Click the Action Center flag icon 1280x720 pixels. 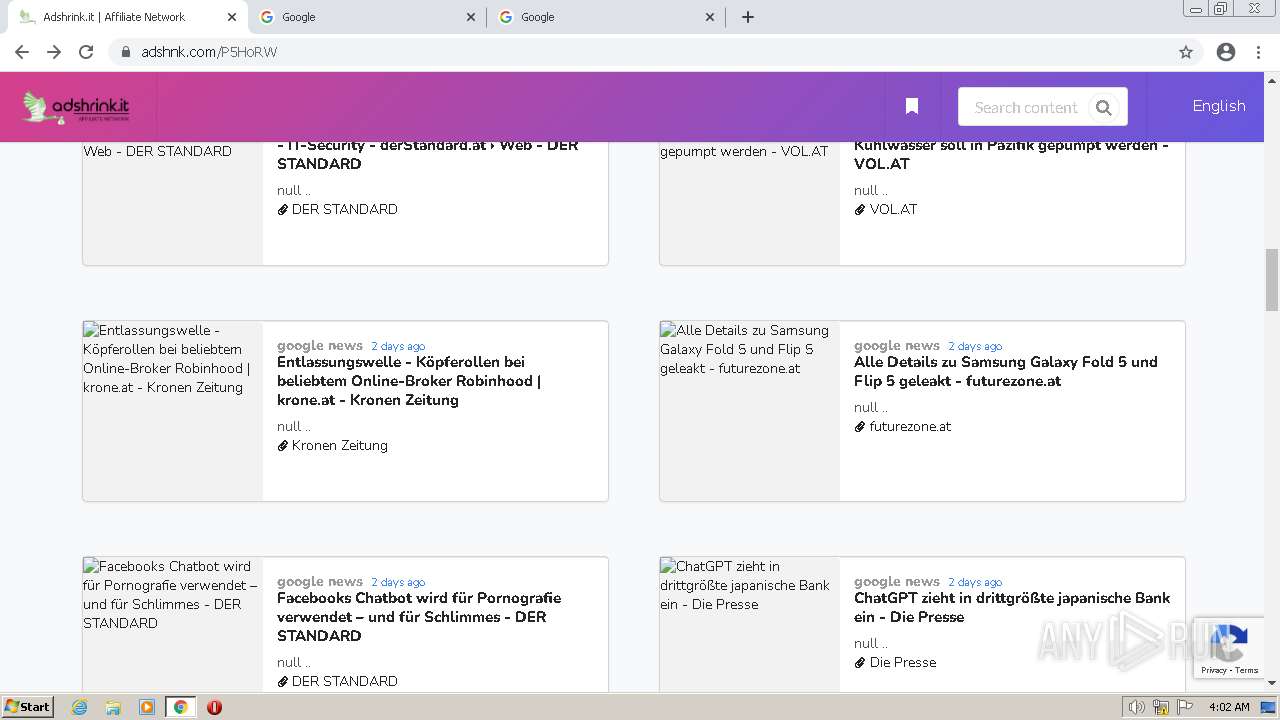click(x=1185, y=707)
